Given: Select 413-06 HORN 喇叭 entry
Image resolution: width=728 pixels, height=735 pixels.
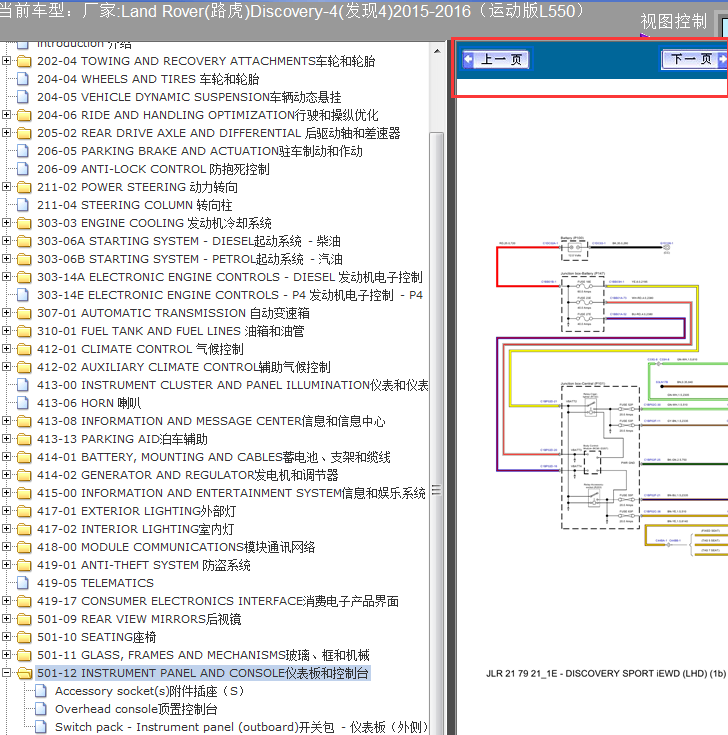Looking at the screenshot, I should [89, 403].
